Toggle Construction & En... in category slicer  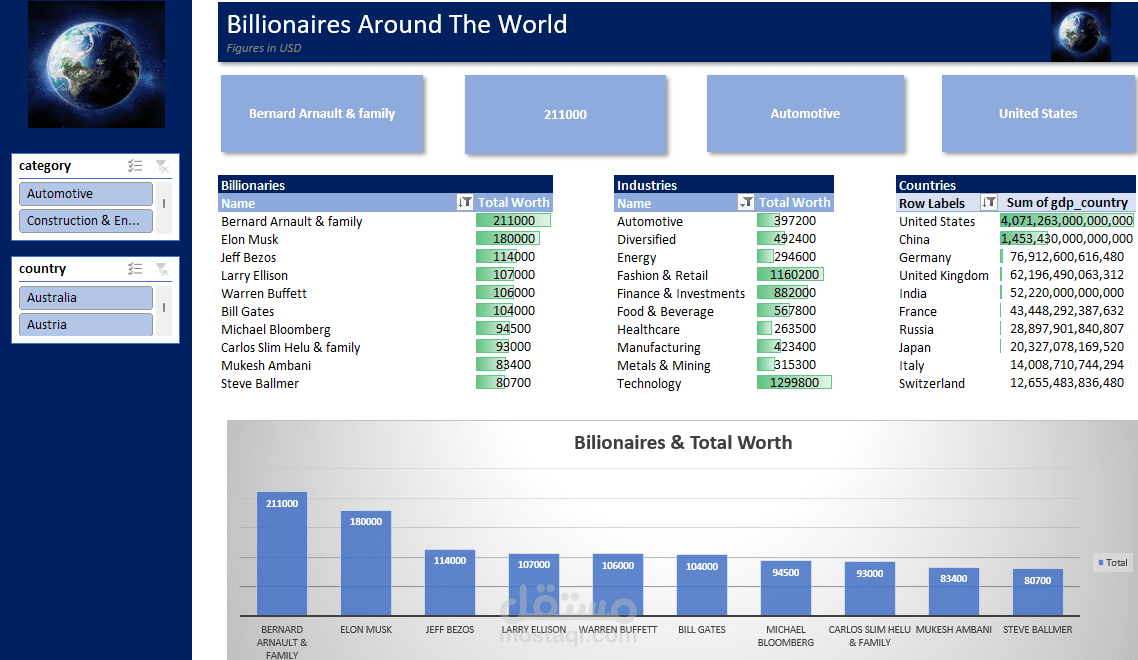point(85,220)
